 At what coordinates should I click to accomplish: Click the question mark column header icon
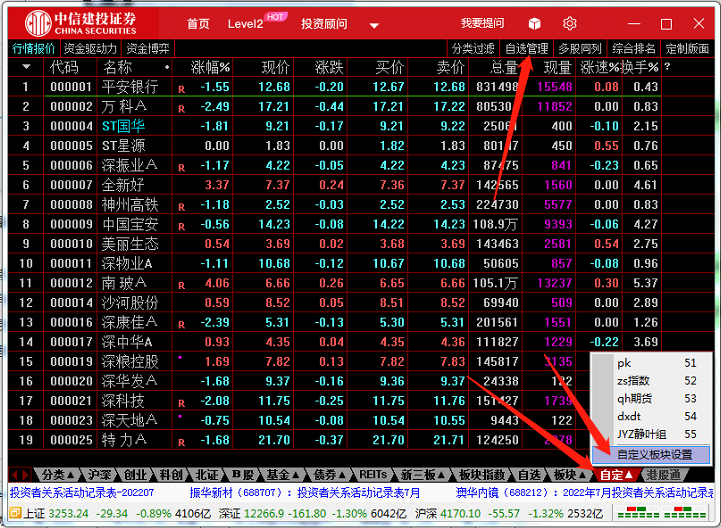click(x=668, y=67)
